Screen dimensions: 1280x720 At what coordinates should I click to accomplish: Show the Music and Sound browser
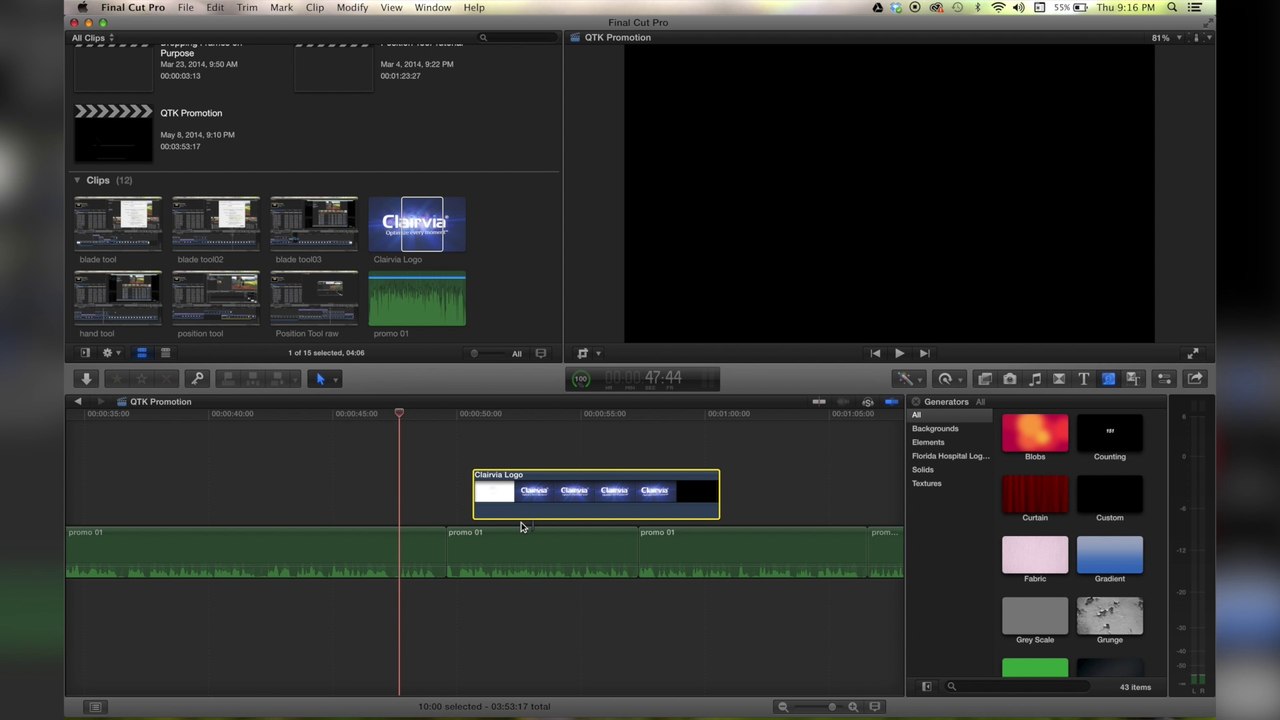point(1035,379)
